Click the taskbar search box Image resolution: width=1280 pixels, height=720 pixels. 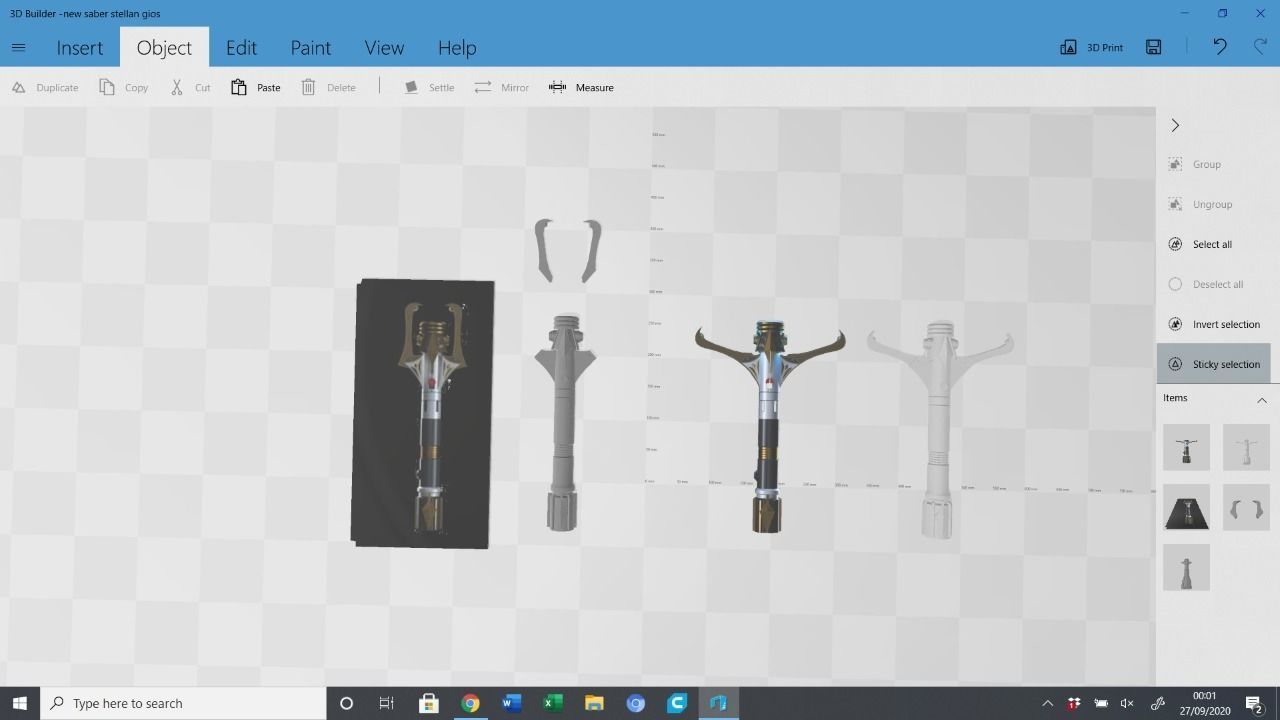[183, 703]
